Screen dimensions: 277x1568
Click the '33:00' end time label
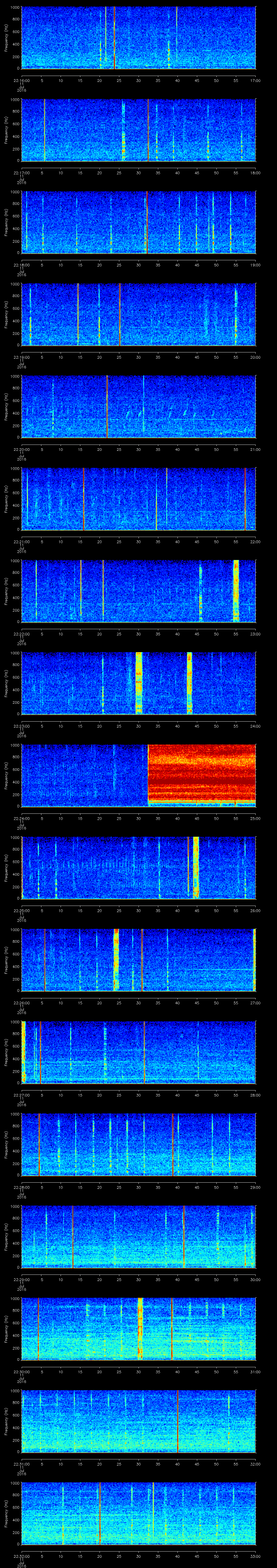[x=255, y=1556]
